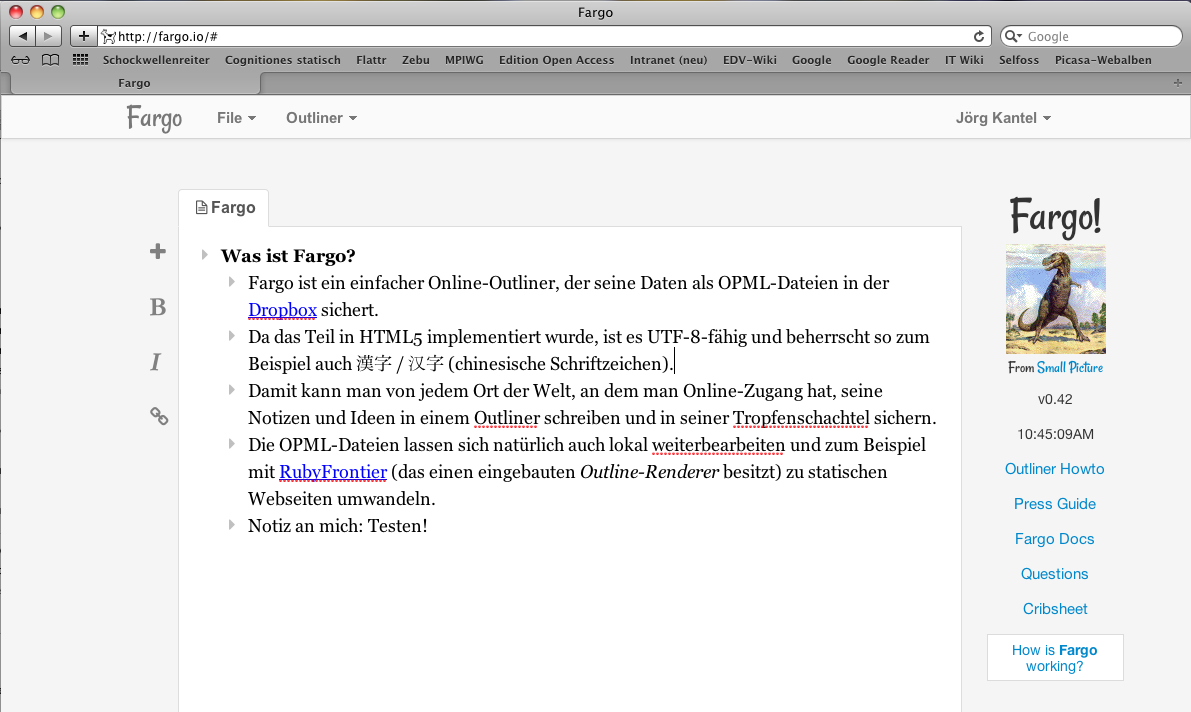Click the dinosaur picture in sidebar
Image resolution: width=1191 pixels, height=712 pixels.
(x=1055, y=299)
